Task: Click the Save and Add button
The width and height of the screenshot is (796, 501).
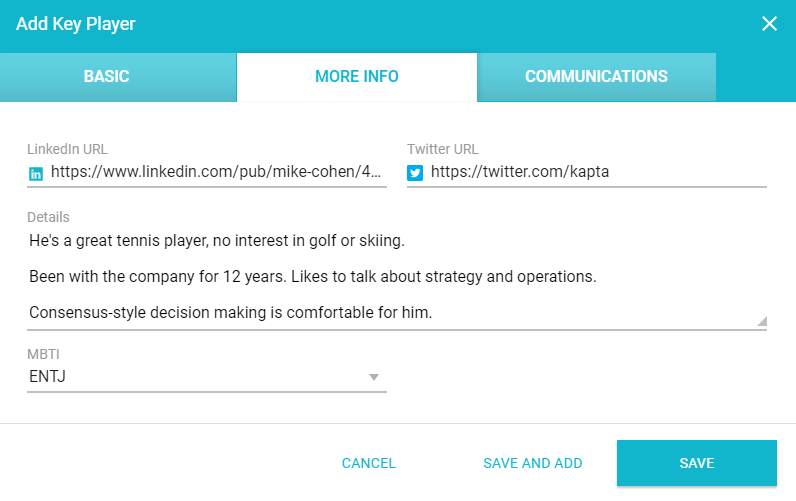Action: tap(532, 463)
